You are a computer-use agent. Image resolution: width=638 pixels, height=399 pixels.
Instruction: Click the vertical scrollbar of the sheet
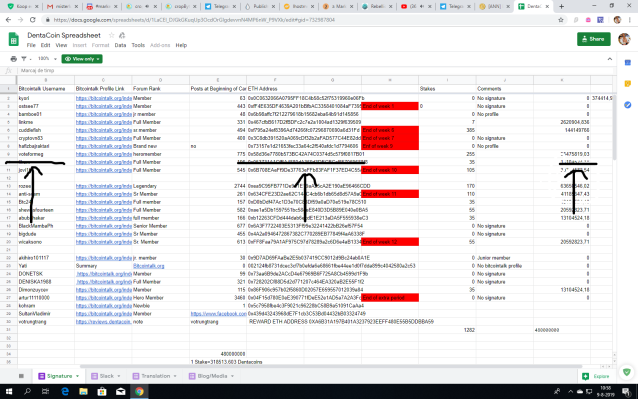point(614,126)
